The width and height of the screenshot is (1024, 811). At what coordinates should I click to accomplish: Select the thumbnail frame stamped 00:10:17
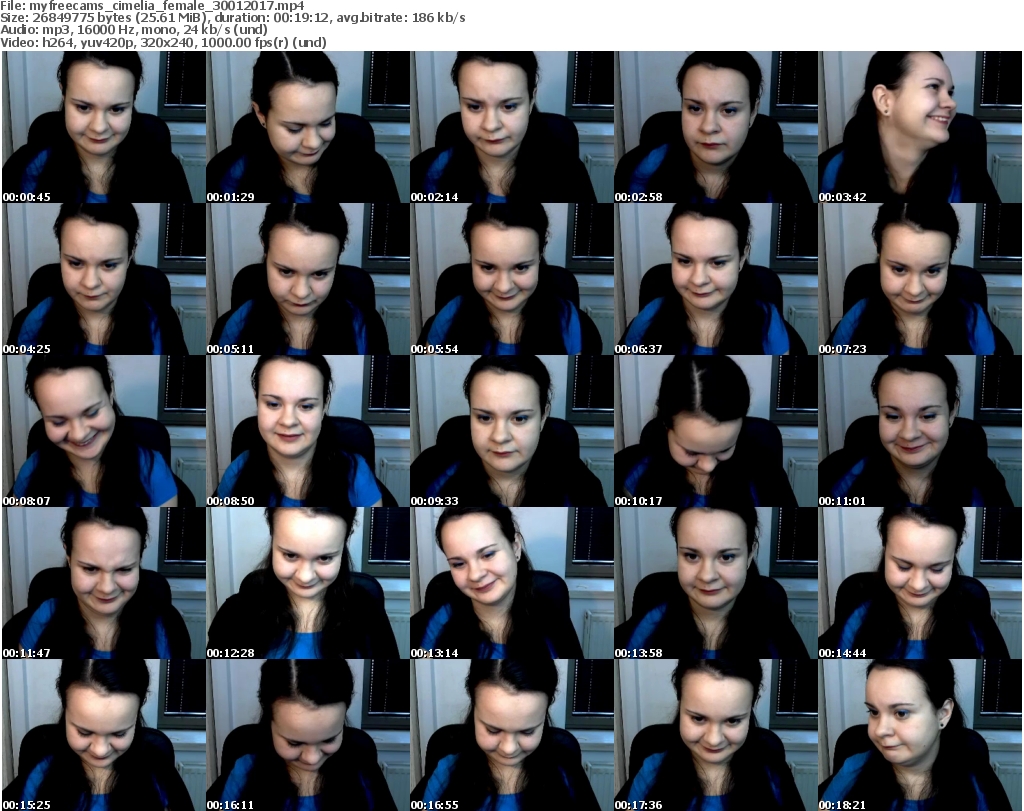click(x=716, y=432)
